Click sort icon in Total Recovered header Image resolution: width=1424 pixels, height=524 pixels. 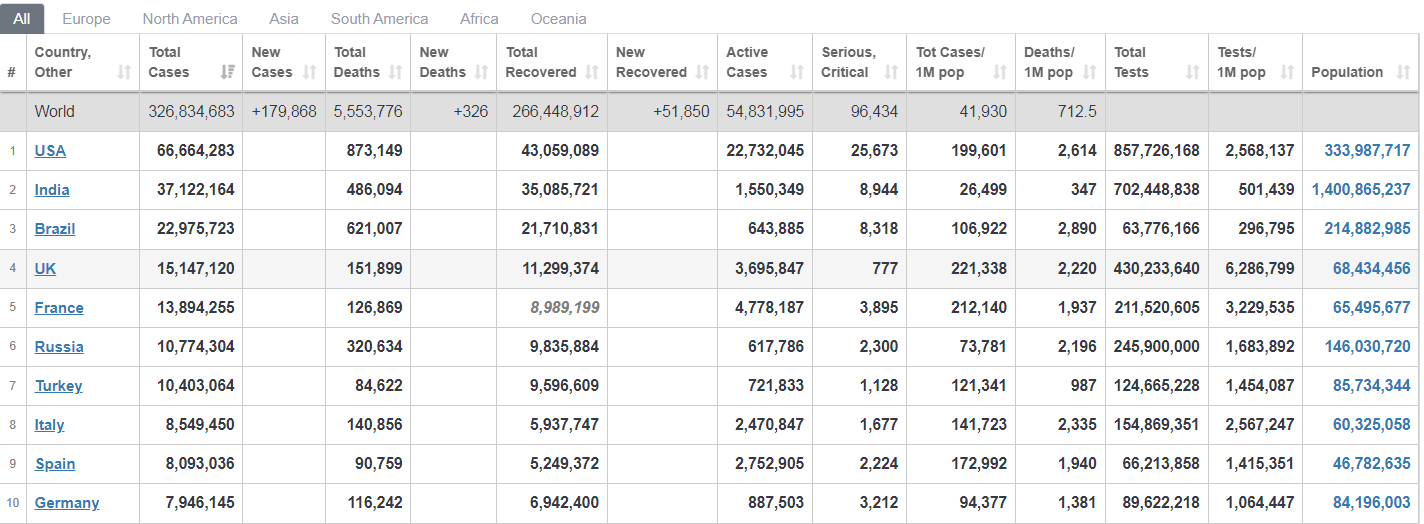point(592,72)
